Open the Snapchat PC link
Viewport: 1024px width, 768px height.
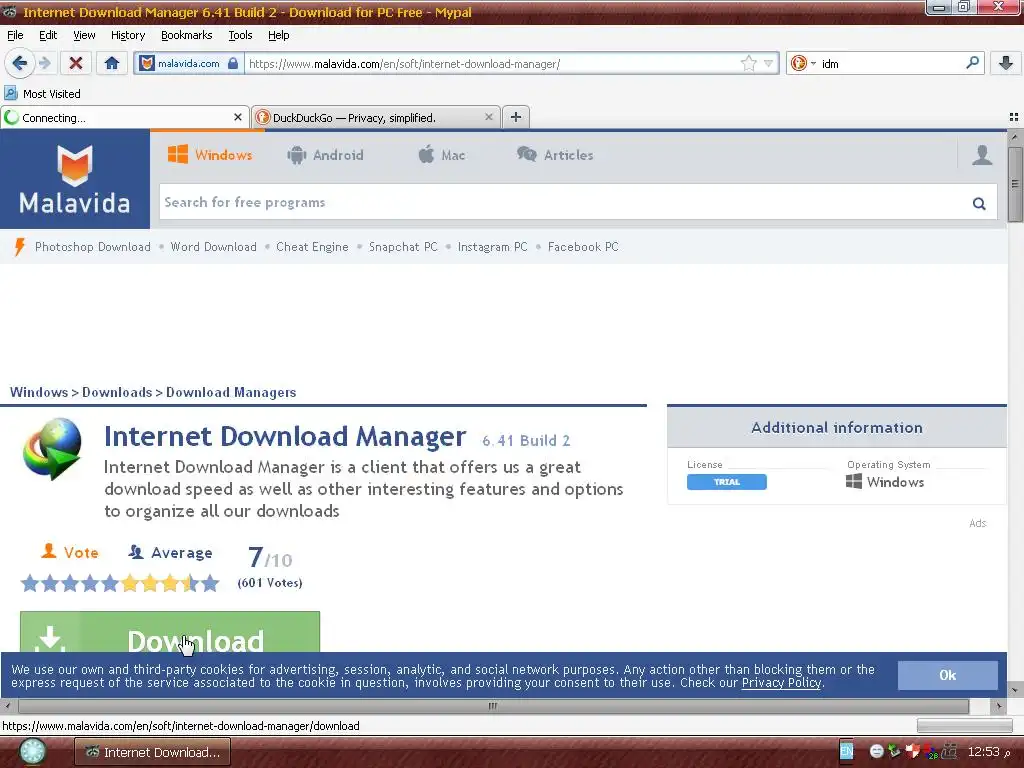click(403, 247)
